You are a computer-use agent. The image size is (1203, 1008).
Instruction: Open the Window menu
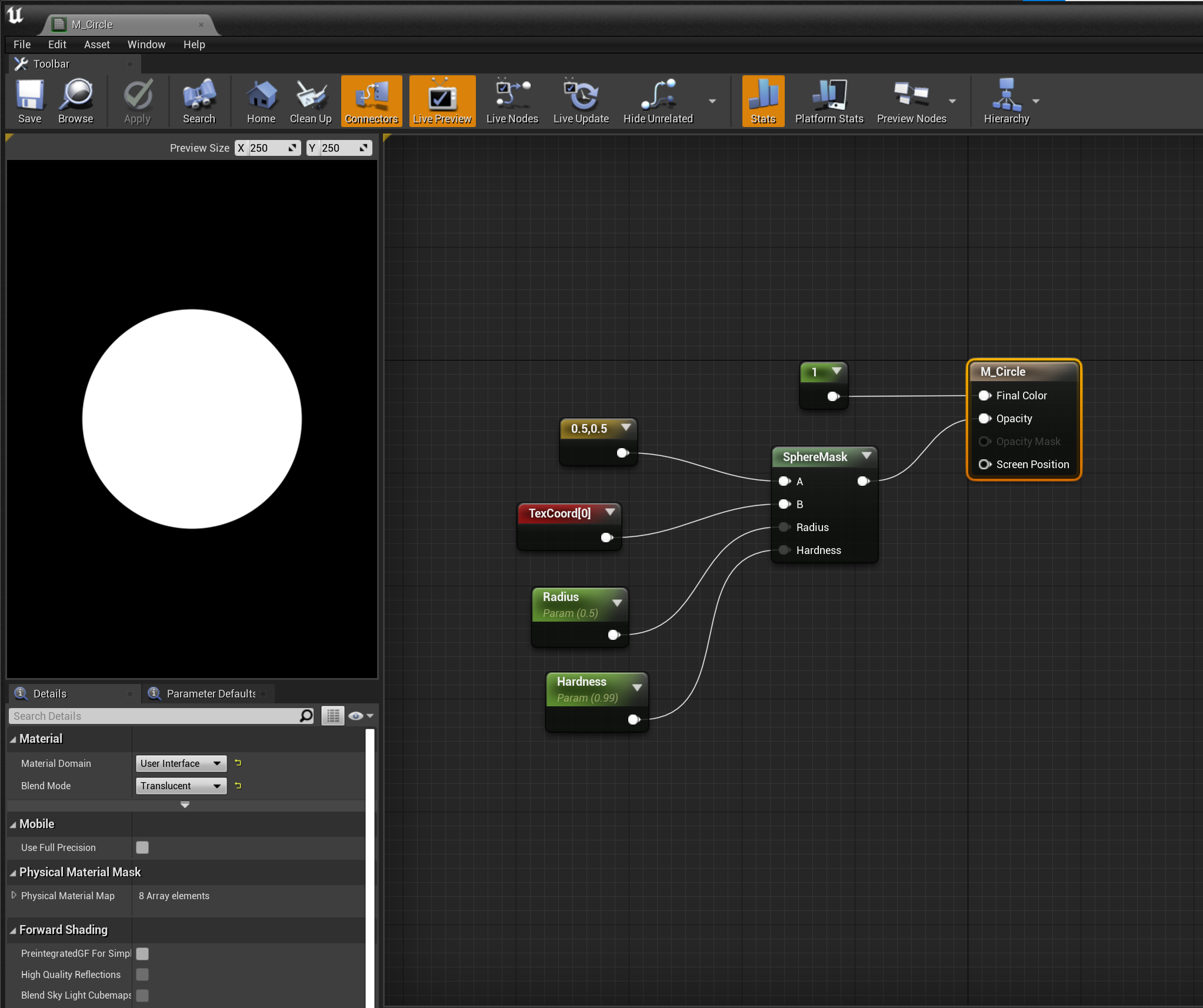(146, 45)
